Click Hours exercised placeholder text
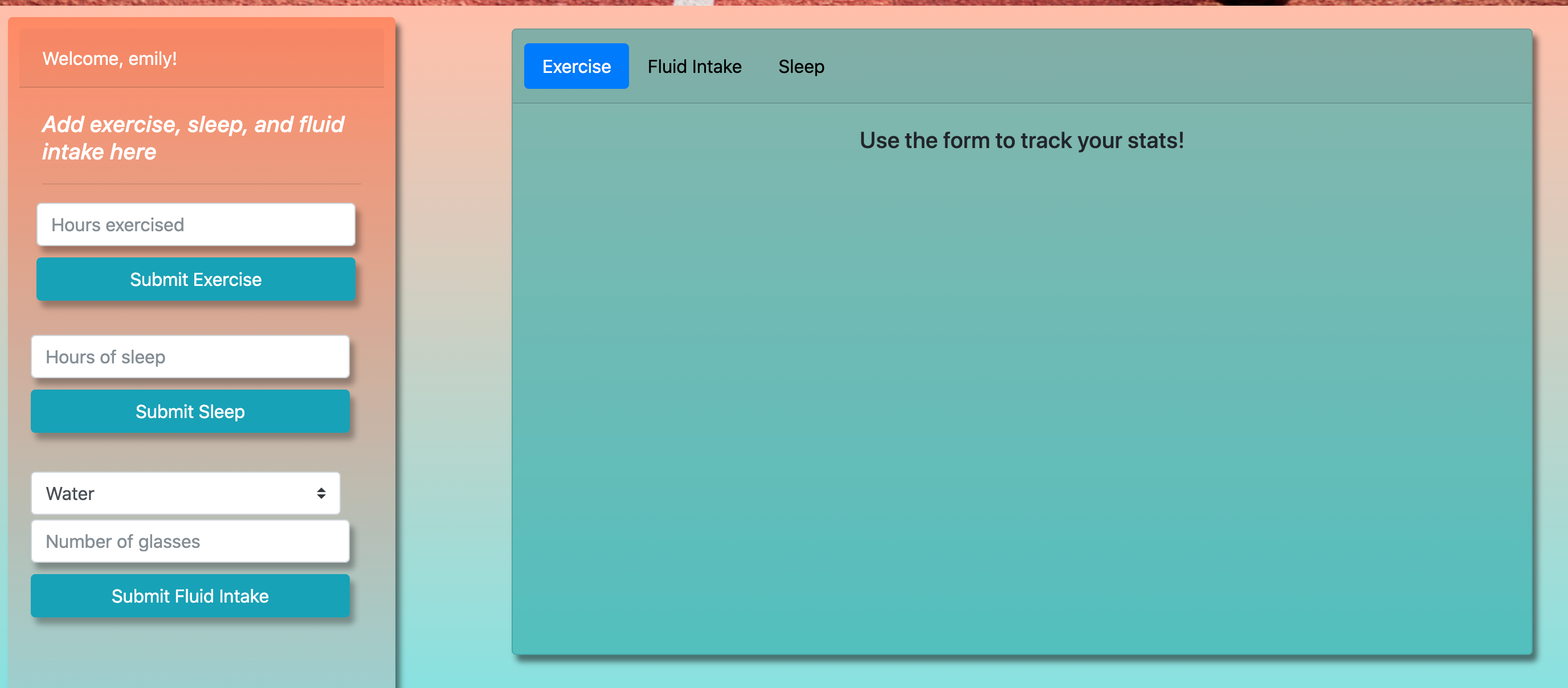 coord(117,224)
